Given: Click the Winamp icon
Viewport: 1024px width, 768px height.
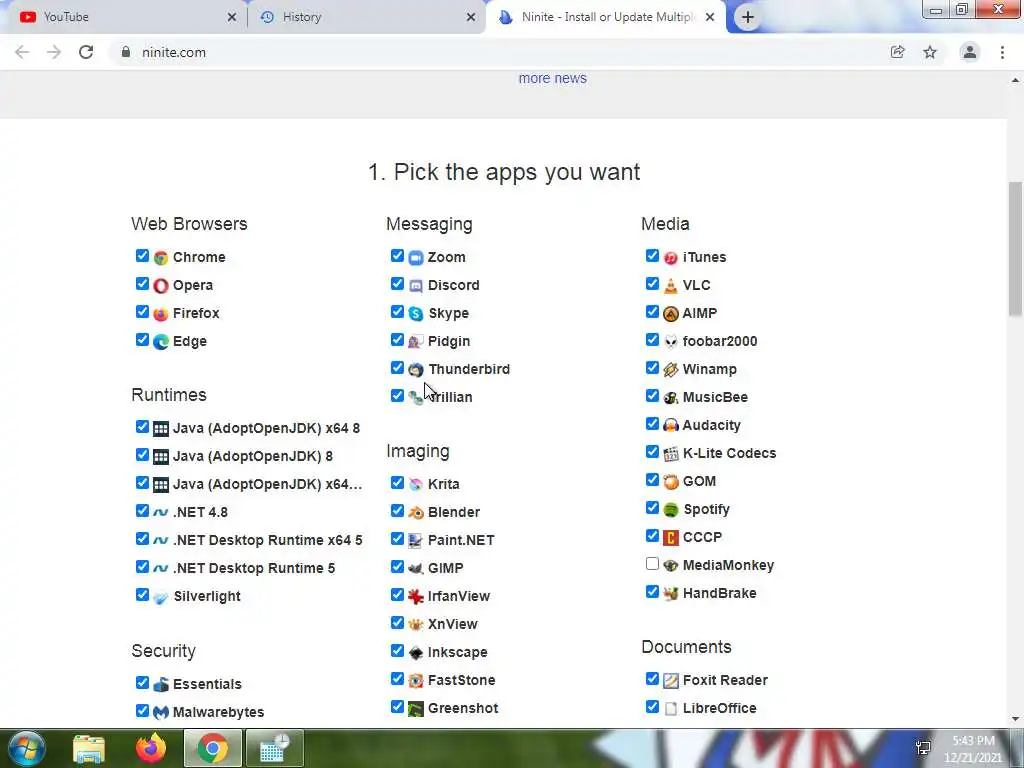Looking at the screenshot, I should 671,370.
